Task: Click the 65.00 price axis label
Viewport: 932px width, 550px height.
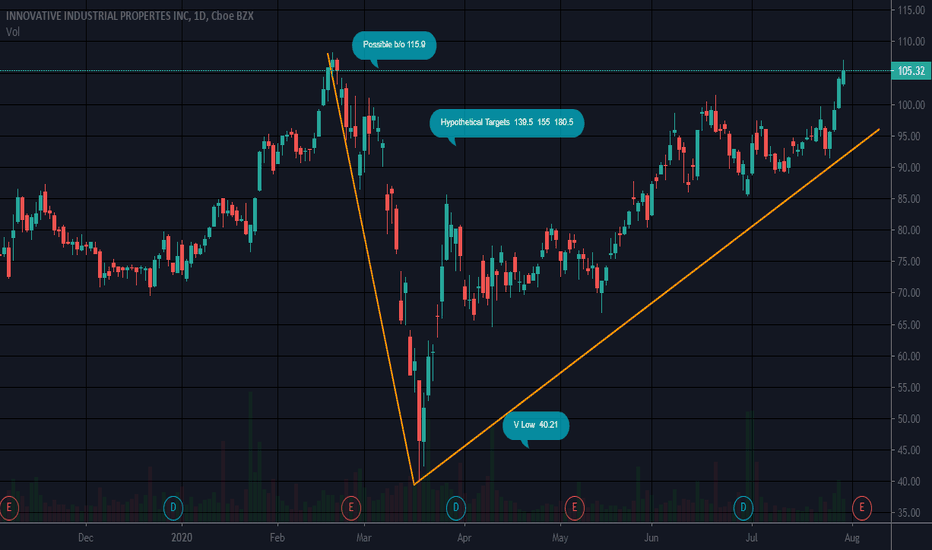Action: point(911,325)
